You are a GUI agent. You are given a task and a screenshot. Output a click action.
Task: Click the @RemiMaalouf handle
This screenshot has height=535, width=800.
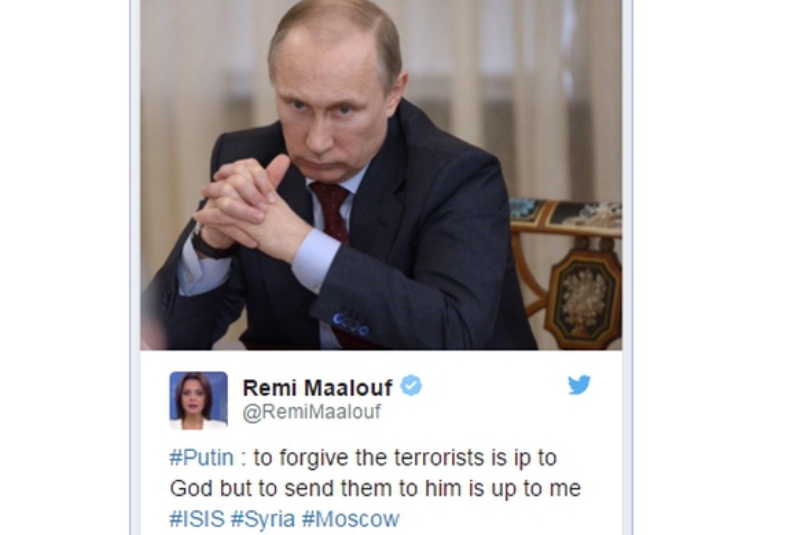pos(312,412)
